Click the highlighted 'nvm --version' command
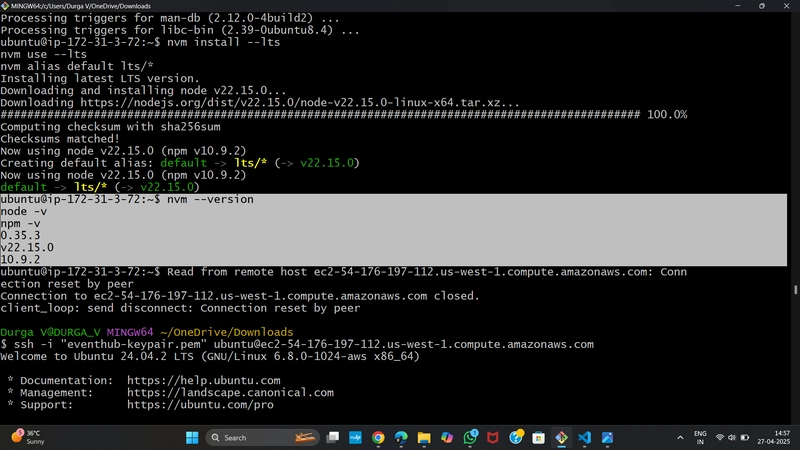 coord(210,199)
